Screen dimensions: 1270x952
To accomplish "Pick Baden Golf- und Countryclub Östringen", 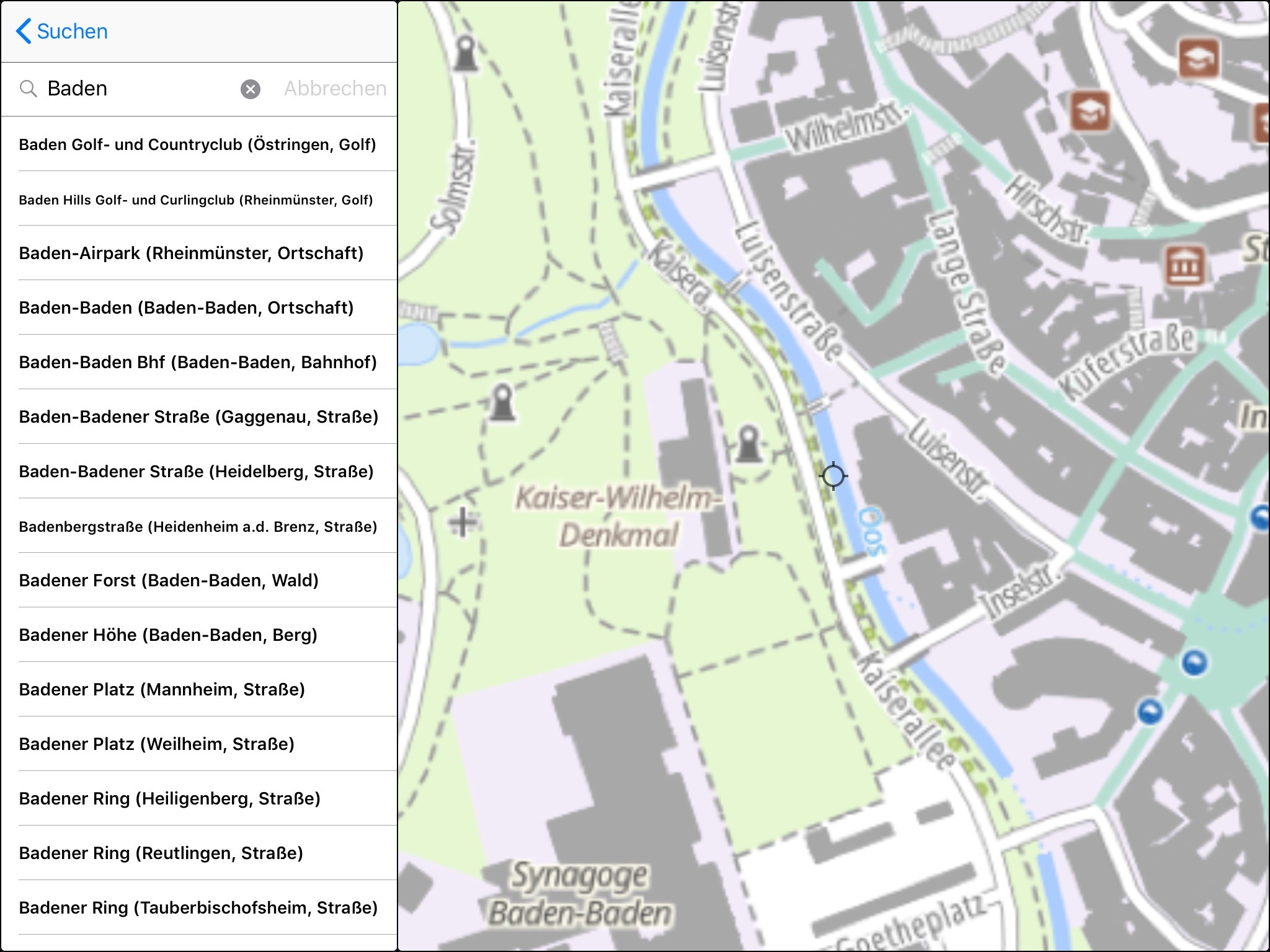I will (x=198, y=144).
